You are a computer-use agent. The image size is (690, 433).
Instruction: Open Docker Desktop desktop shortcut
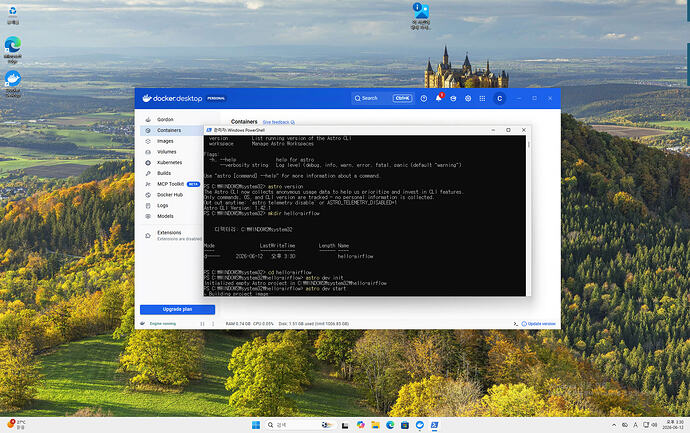pyautogui.click(x=13, y=84)
